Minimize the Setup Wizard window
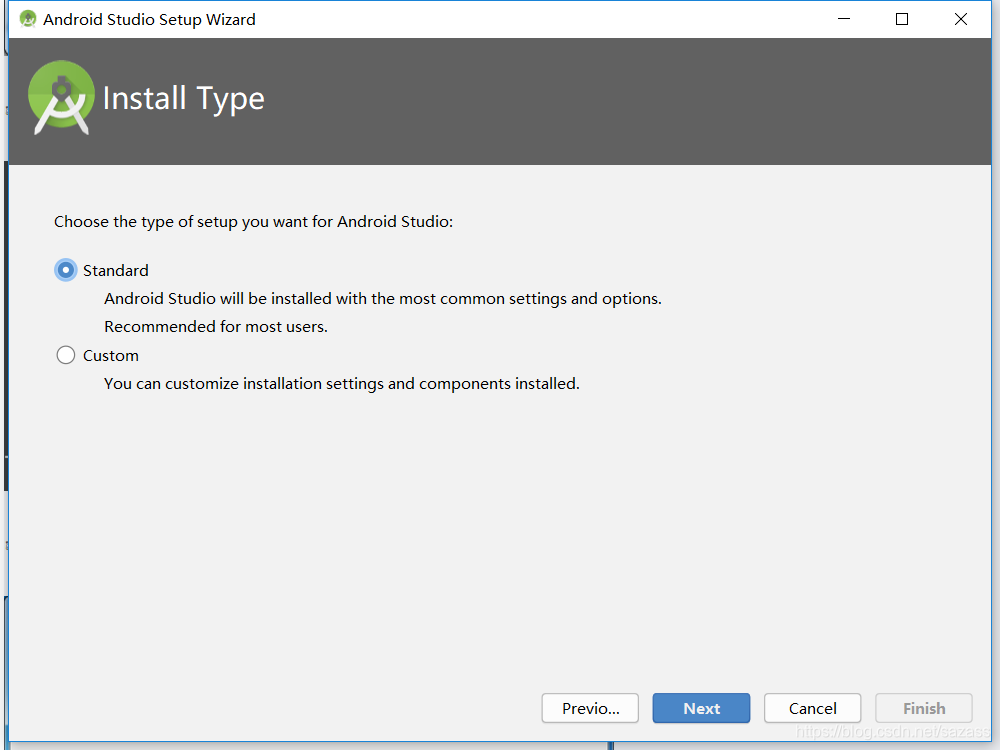Viewport: 1000px width, 750px height. pos(844,19)
